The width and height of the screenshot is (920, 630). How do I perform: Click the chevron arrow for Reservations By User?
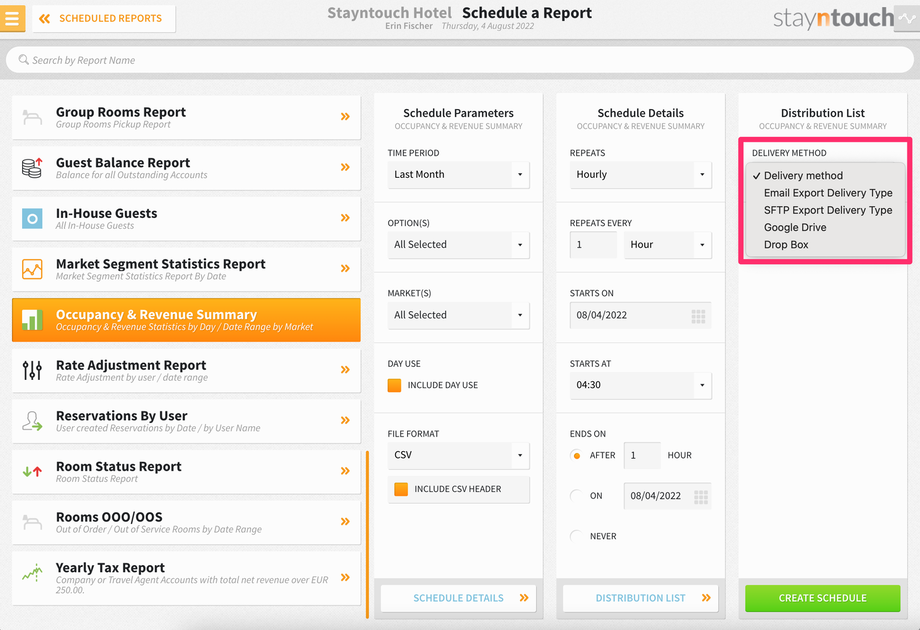(x=345, y=420)
